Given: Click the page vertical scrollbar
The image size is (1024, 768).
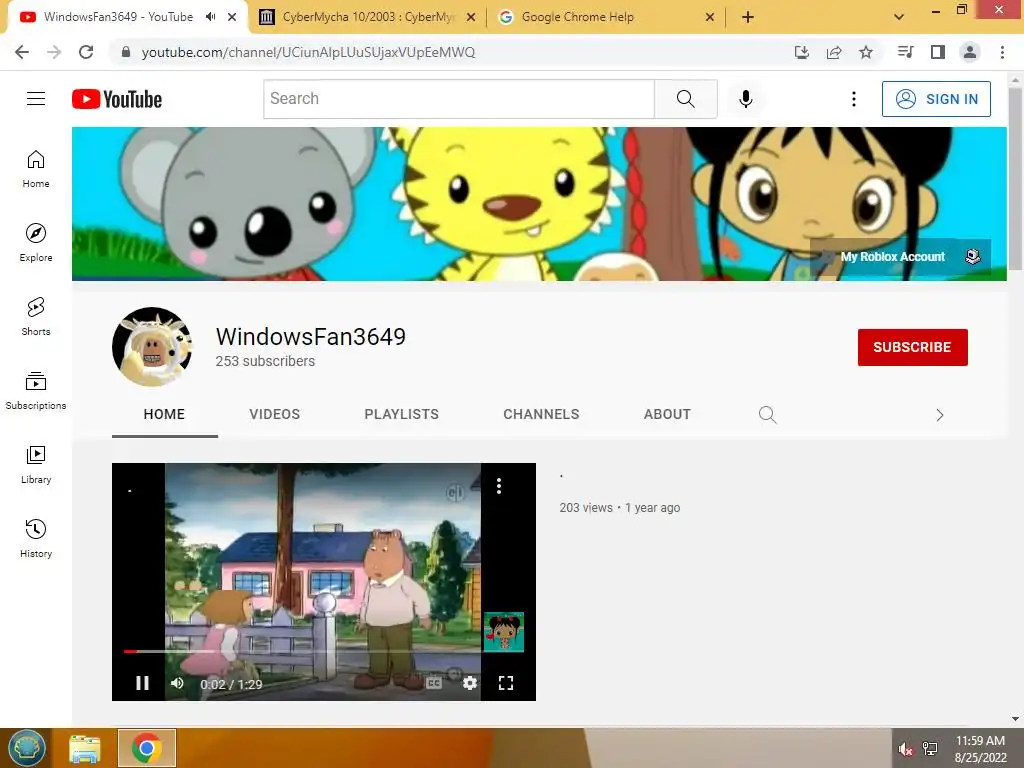Looking at the screenshot, I should pos(1015,178).
